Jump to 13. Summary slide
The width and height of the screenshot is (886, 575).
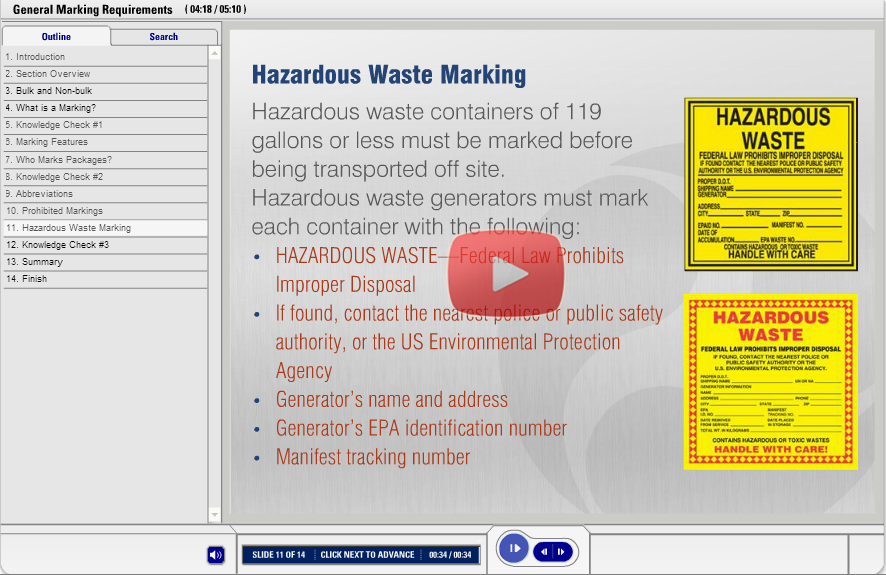(105, 262)
